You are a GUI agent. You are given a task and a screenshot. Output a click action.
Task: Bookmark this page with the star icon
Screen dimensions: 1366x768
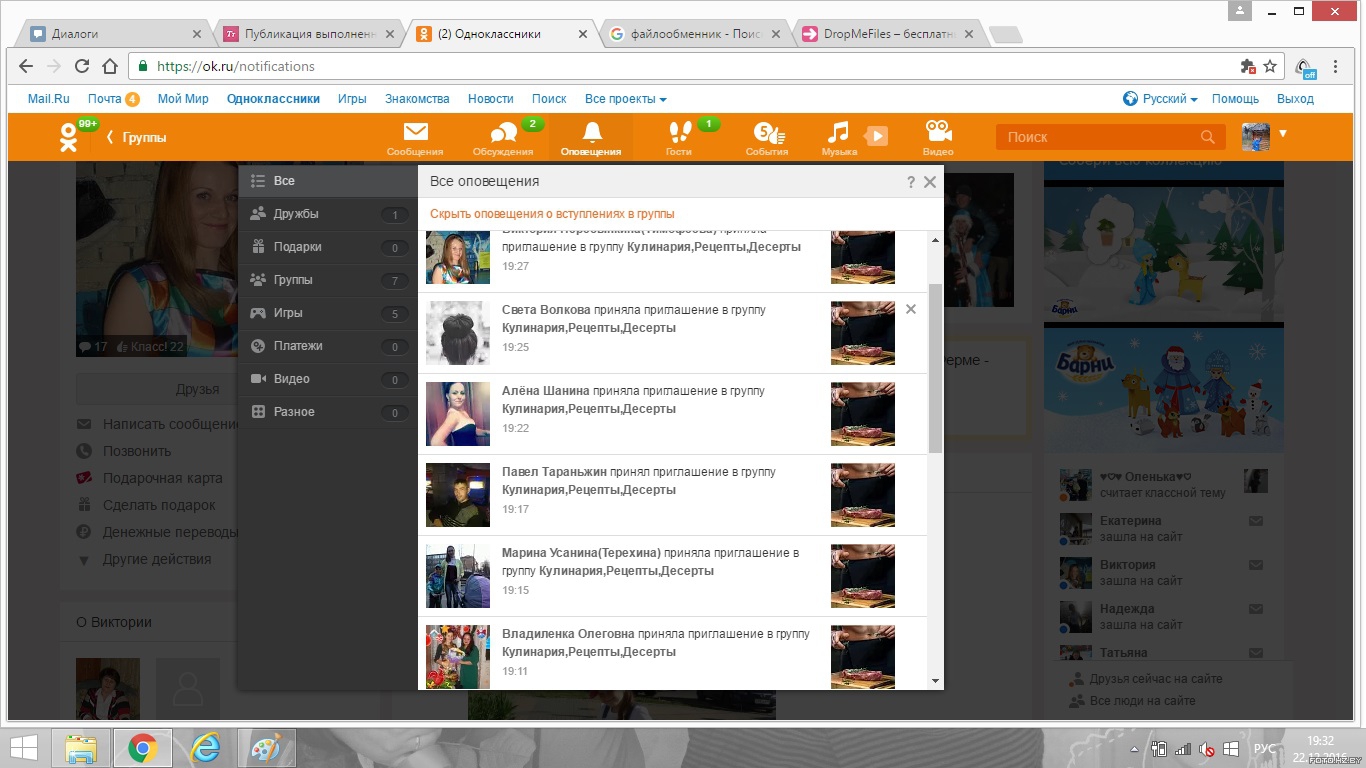1270,66
